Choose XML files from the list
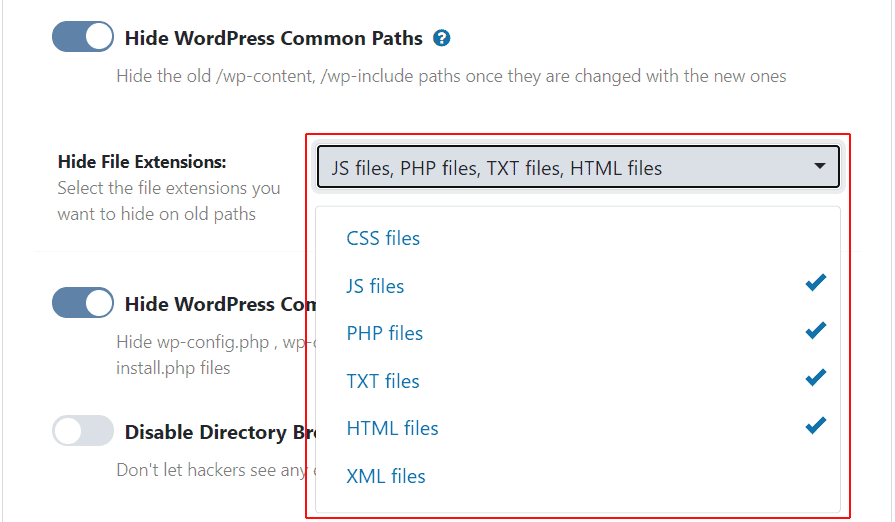 [x=386, y=476]
